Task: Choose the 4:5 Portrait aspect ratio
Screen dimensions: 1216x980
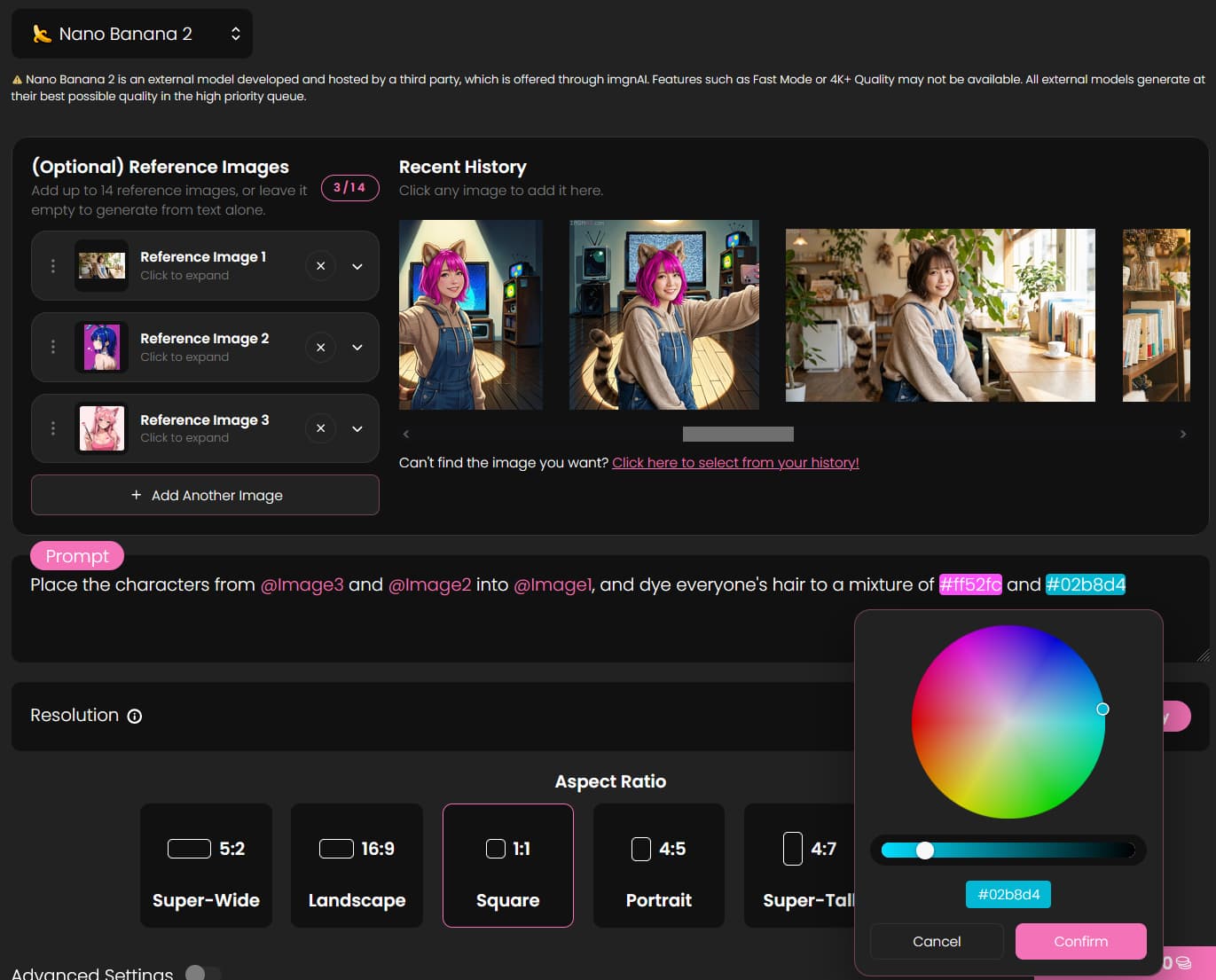Action: point(658,866)
